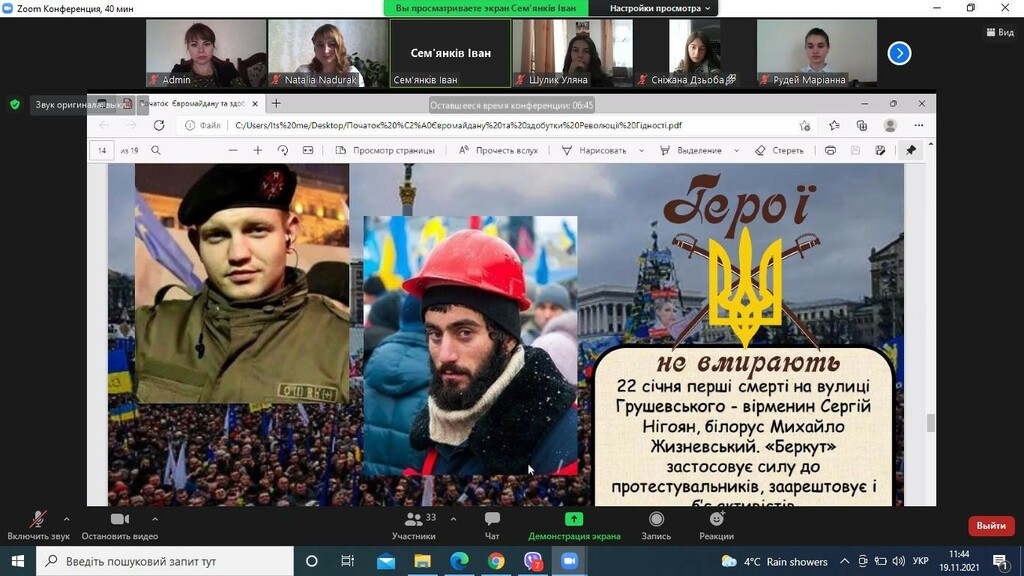The height and width of the screenshot is (576, 1024).
Task: Open Reactions in Zoom toolbar
Action: [716, 519]
